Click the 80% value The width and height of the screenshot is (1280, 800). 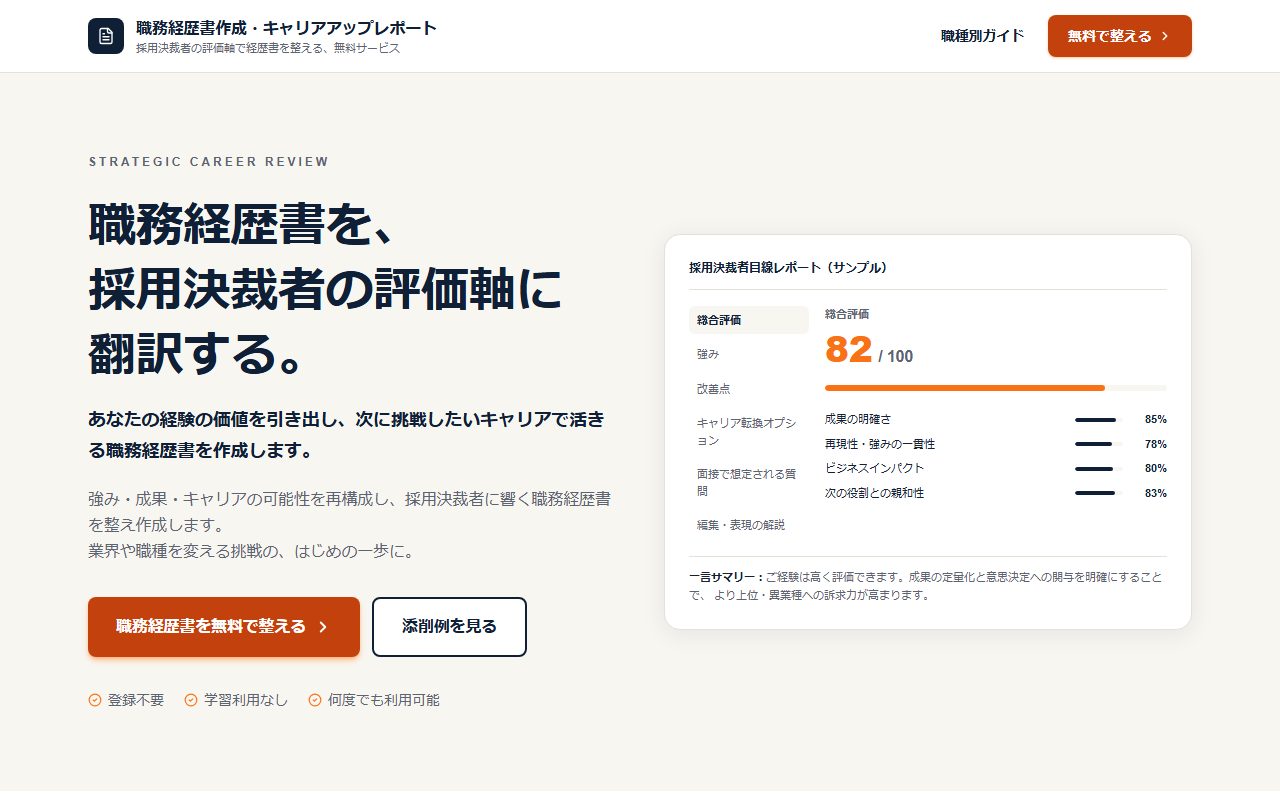click(x=1156, y=469)
